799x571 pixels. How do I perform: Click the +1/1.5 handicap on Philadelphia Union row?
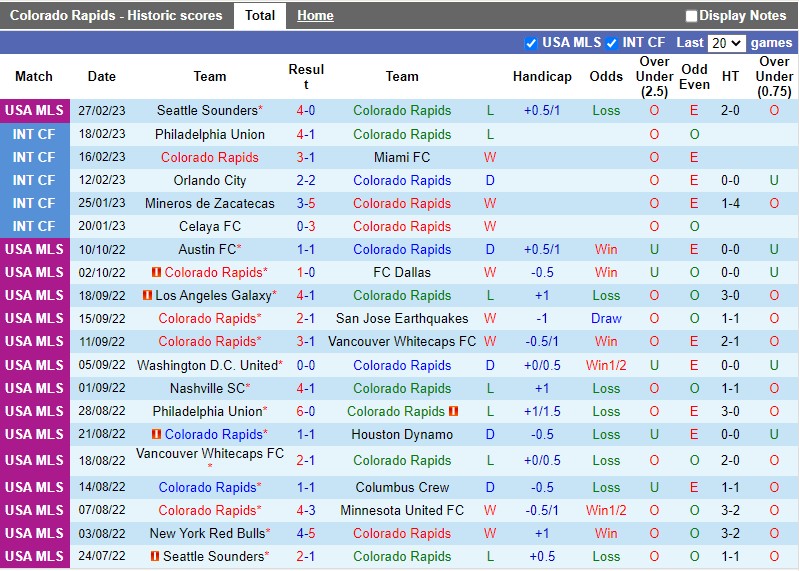[x=542, y=411]
